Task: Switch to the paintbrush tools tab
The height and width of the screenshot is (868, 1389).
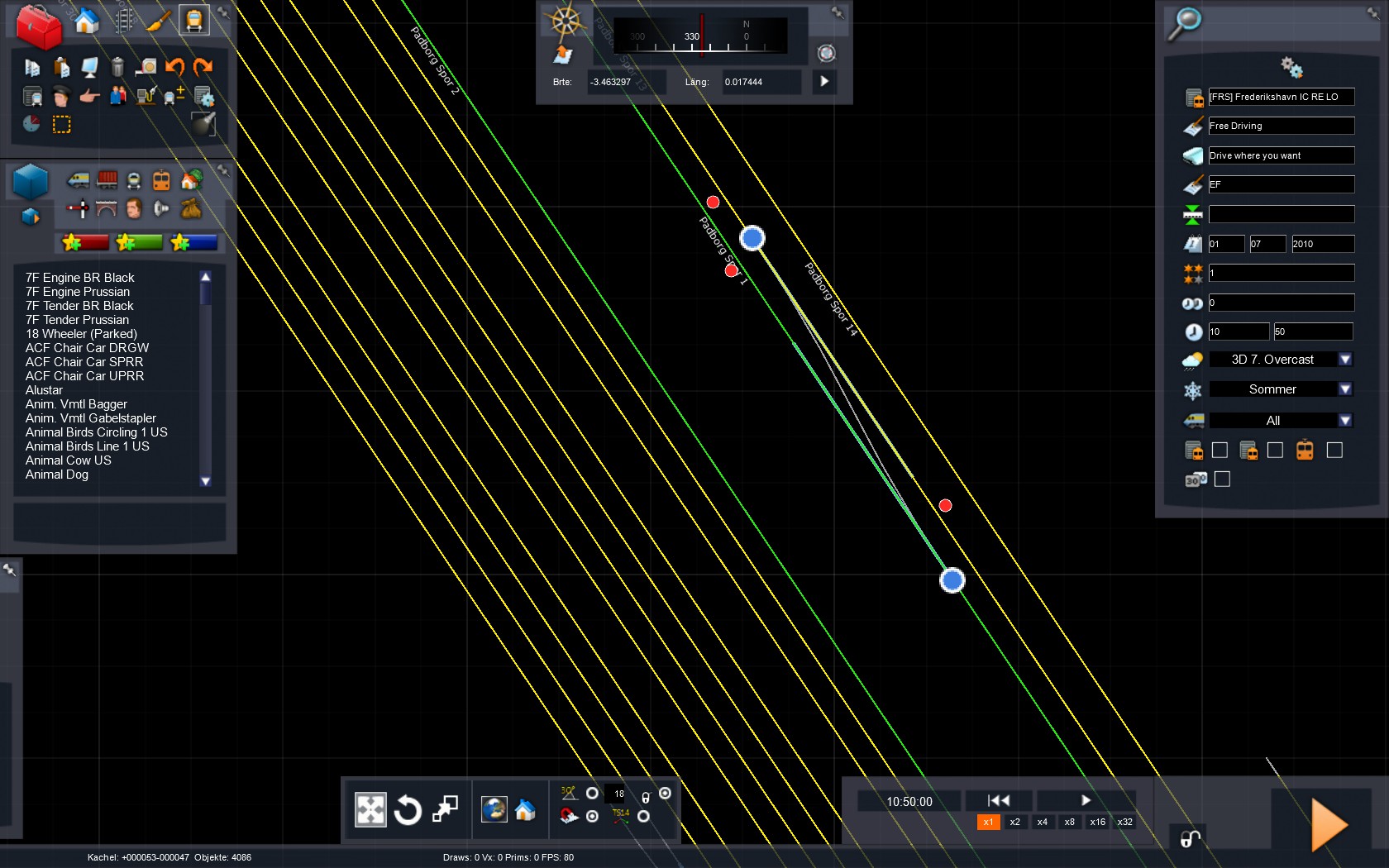Action: point(158,21)
